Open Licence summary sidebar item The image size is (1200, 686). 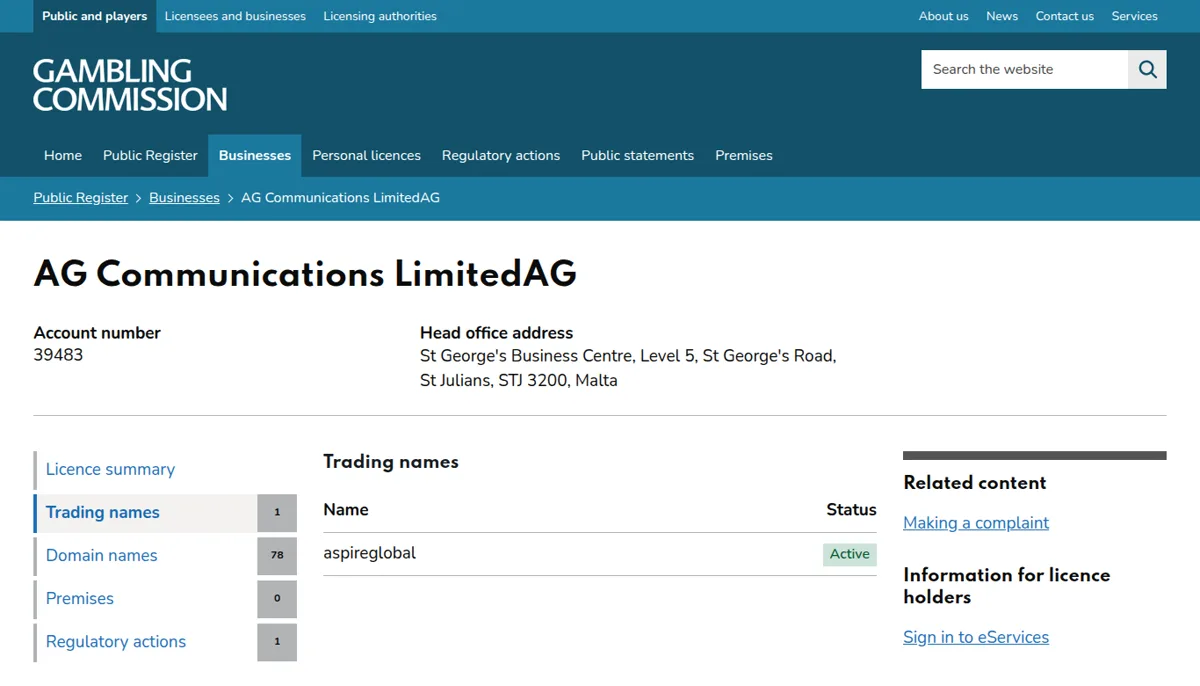(x=166, y=469)
